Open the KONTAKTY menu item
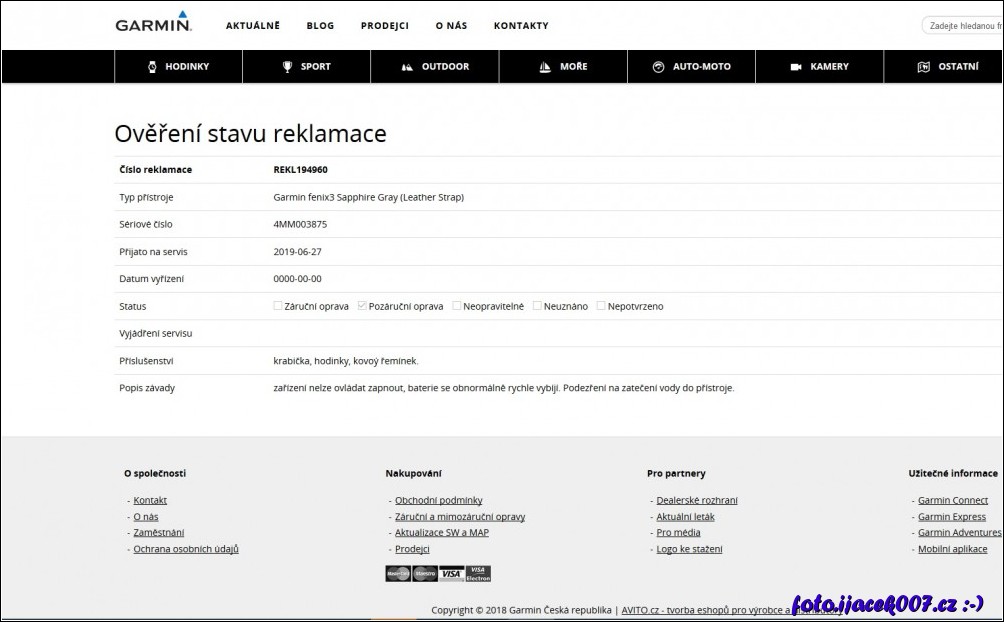Viewport: 1004px width, 622px height. (521, 25)
